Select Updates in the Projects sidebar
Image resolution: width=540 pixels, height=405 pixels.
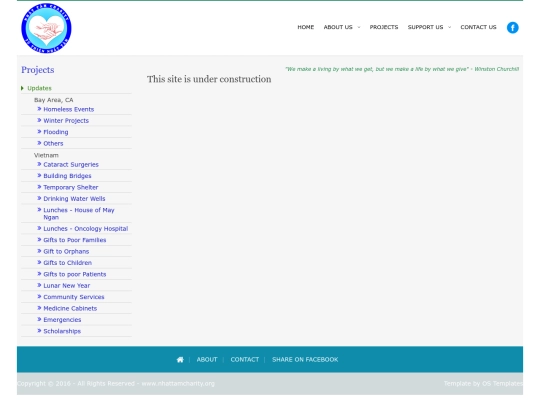(39, 88)
